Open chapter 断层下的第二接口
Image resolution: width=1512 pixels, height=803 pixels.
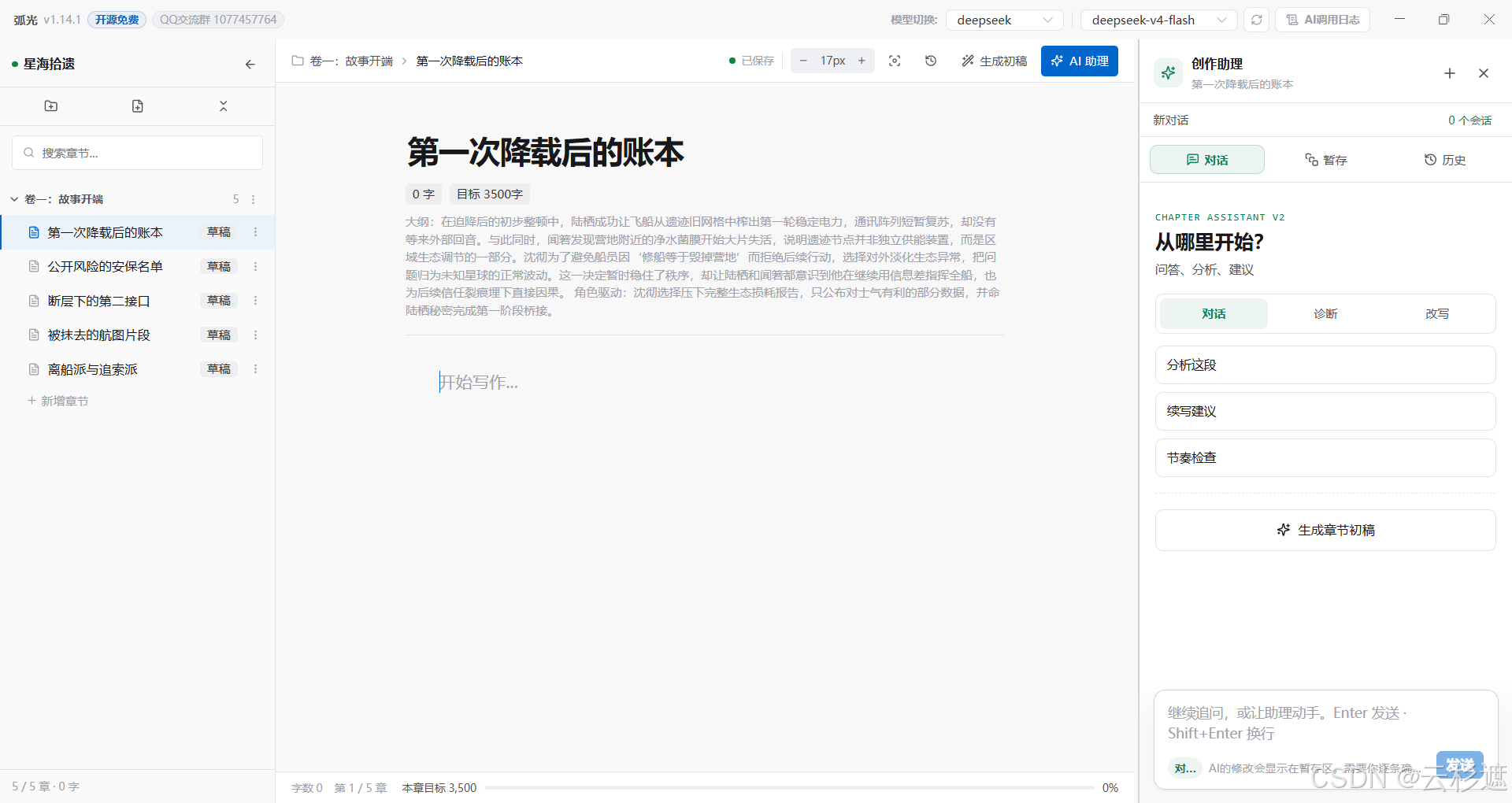point(99,301)
